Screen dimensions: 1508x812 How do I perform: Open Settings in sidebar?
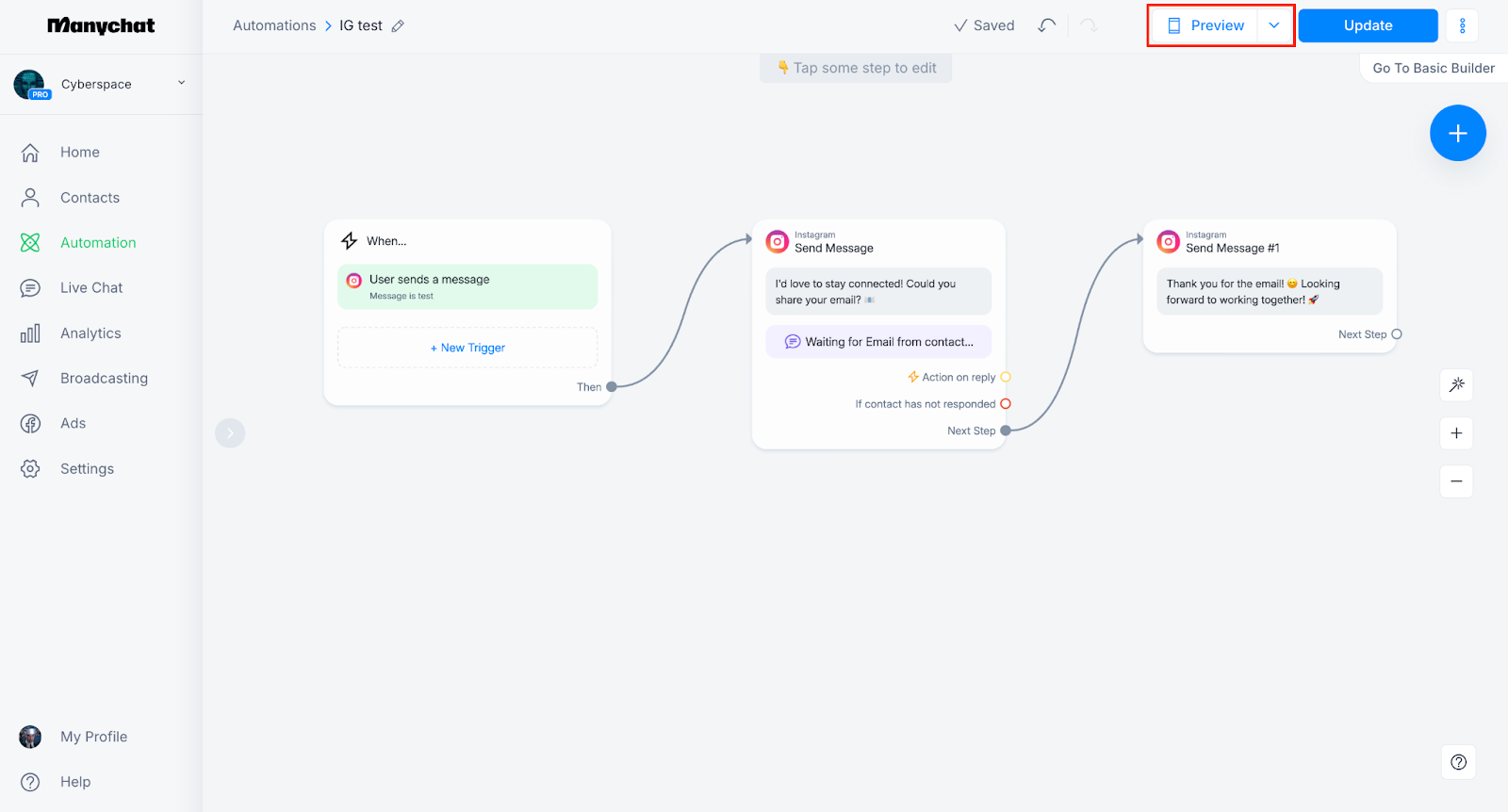(x=88, y=468)
